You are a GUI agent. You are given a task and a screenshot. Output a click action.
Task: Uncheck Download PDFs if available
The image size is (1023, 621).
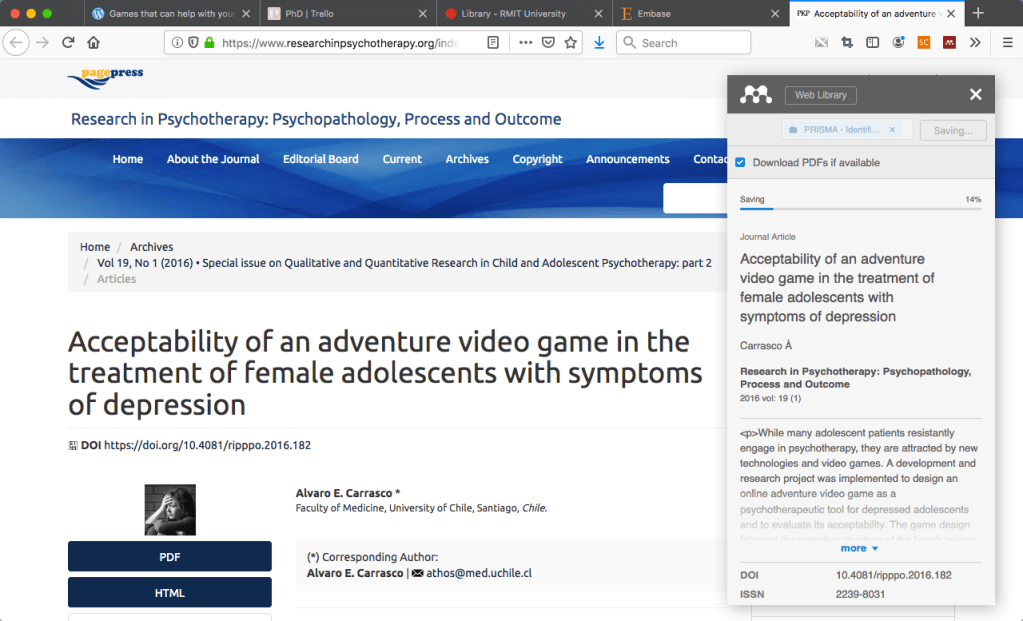[x=740, y=162]
